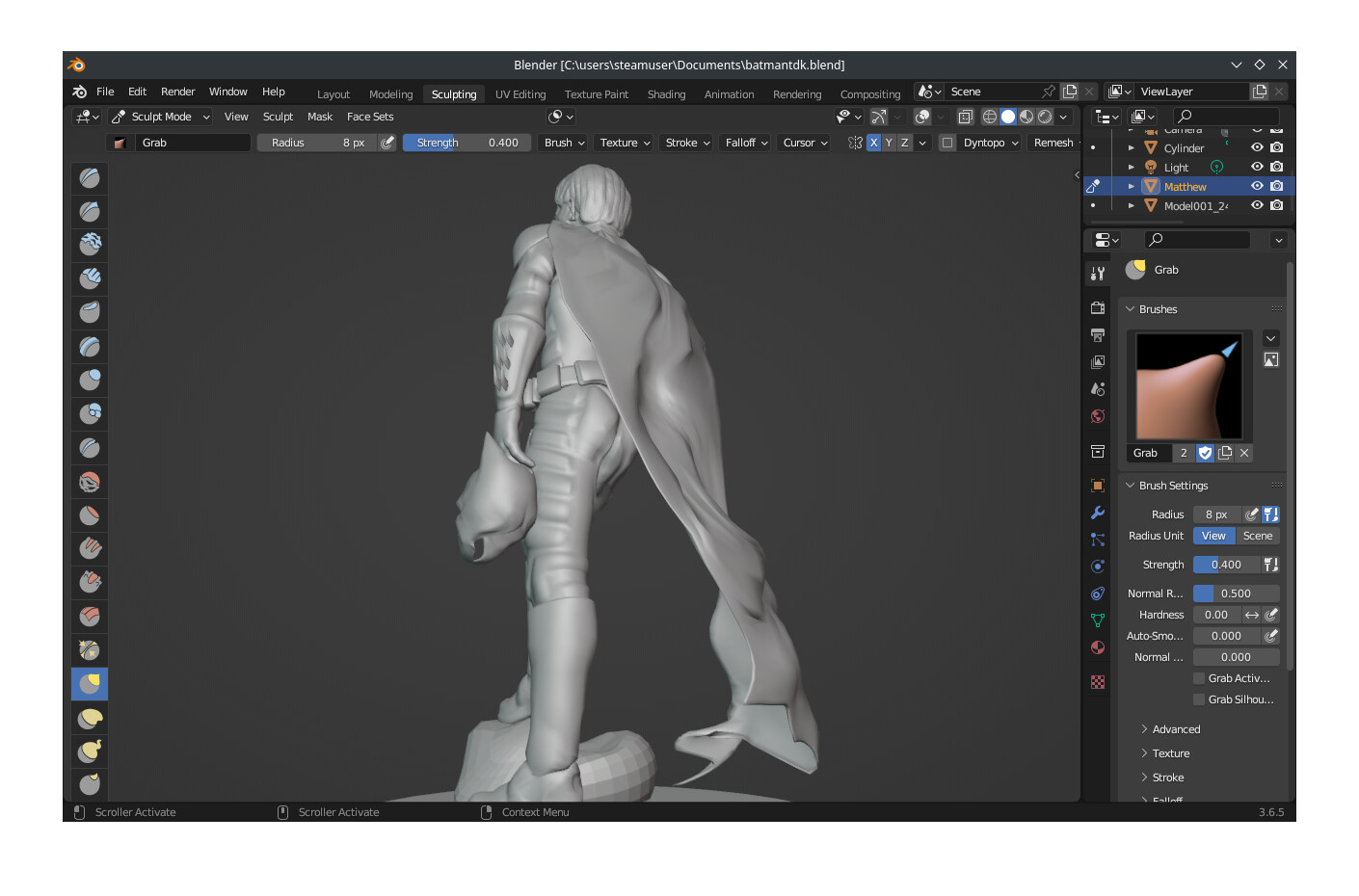Screen dimensions: 1359x896
Task: Open the Modifiers wrench properties tab
Action: point(1098,513)
